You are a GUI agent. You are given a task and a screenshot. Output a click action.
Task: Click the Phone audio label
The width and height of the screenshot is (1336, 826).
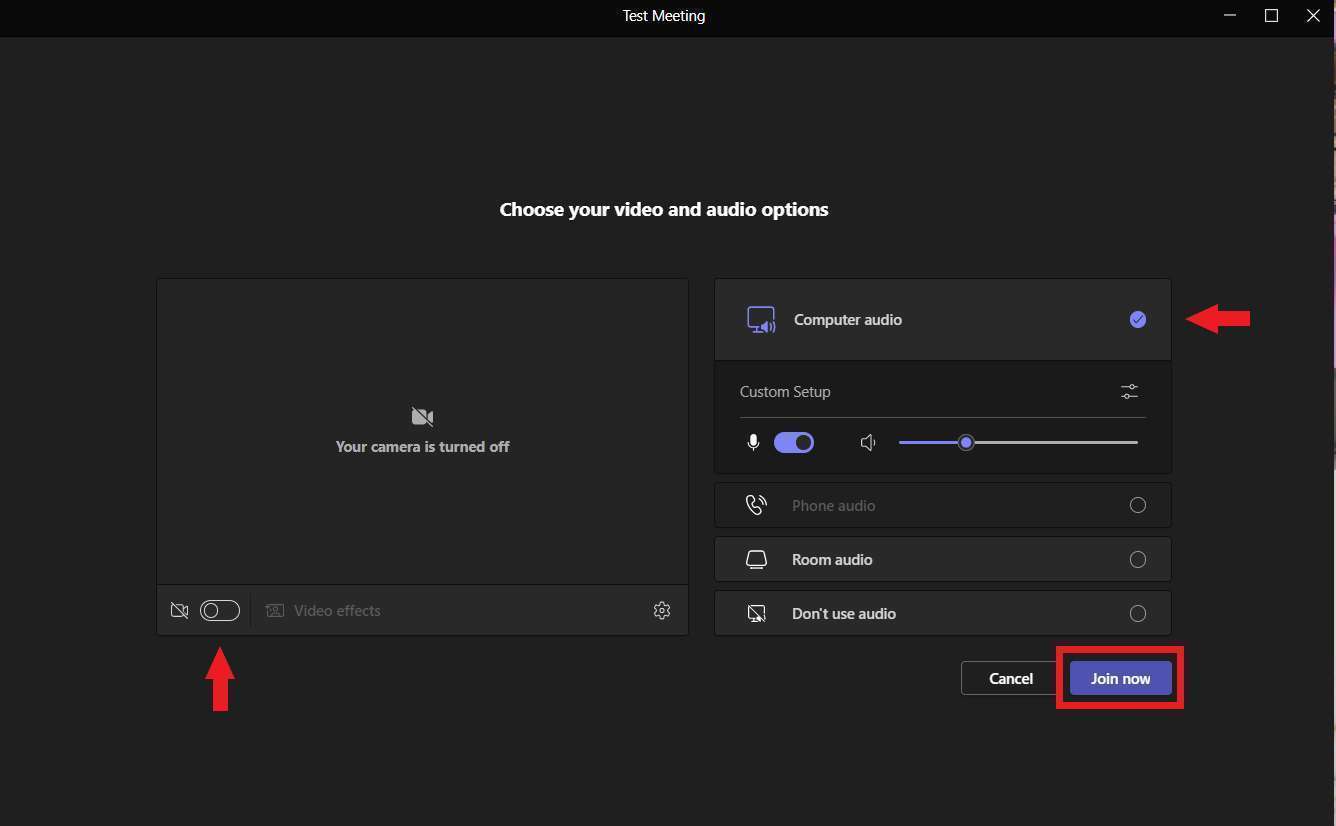pos(834,505)
